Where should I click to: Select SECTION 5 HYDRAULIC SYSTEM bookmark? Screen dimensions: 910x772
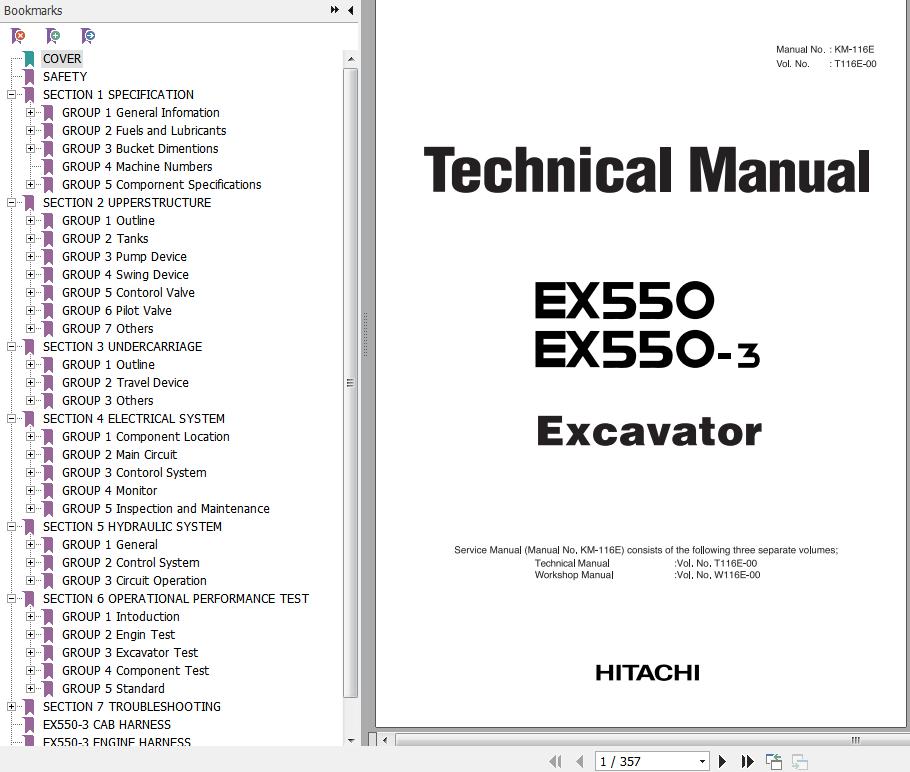tap(132, 526)
